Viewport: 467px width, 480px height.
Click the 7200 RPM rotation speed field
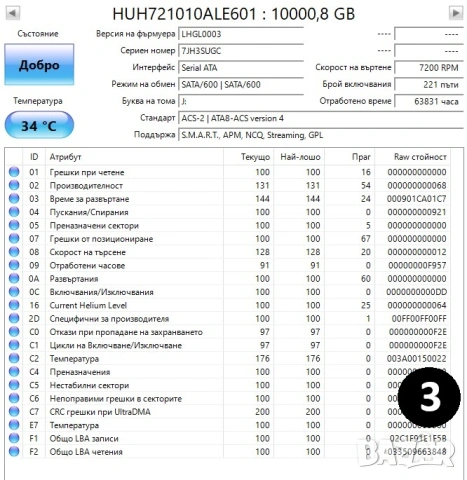coord(429,68)
